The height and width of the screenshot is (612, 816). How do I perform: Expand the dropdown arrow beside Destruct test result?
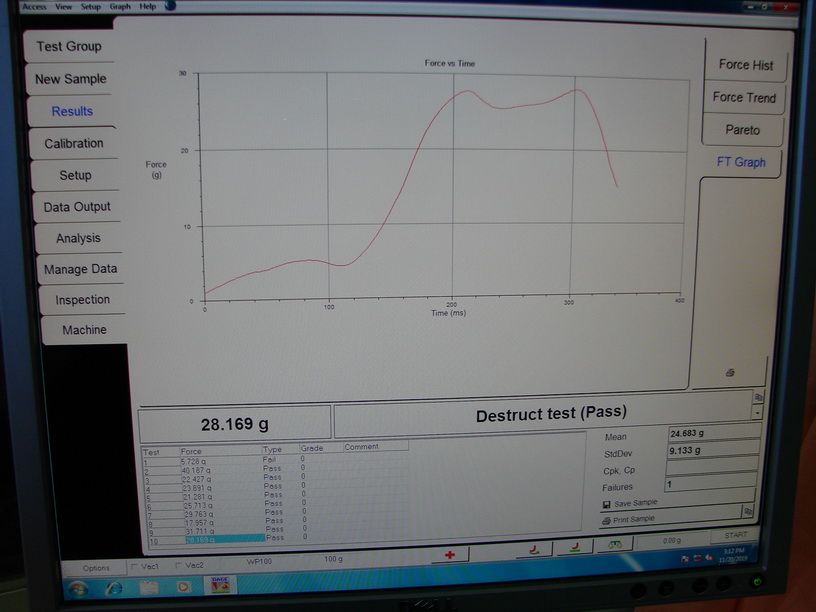click(757, 412)
